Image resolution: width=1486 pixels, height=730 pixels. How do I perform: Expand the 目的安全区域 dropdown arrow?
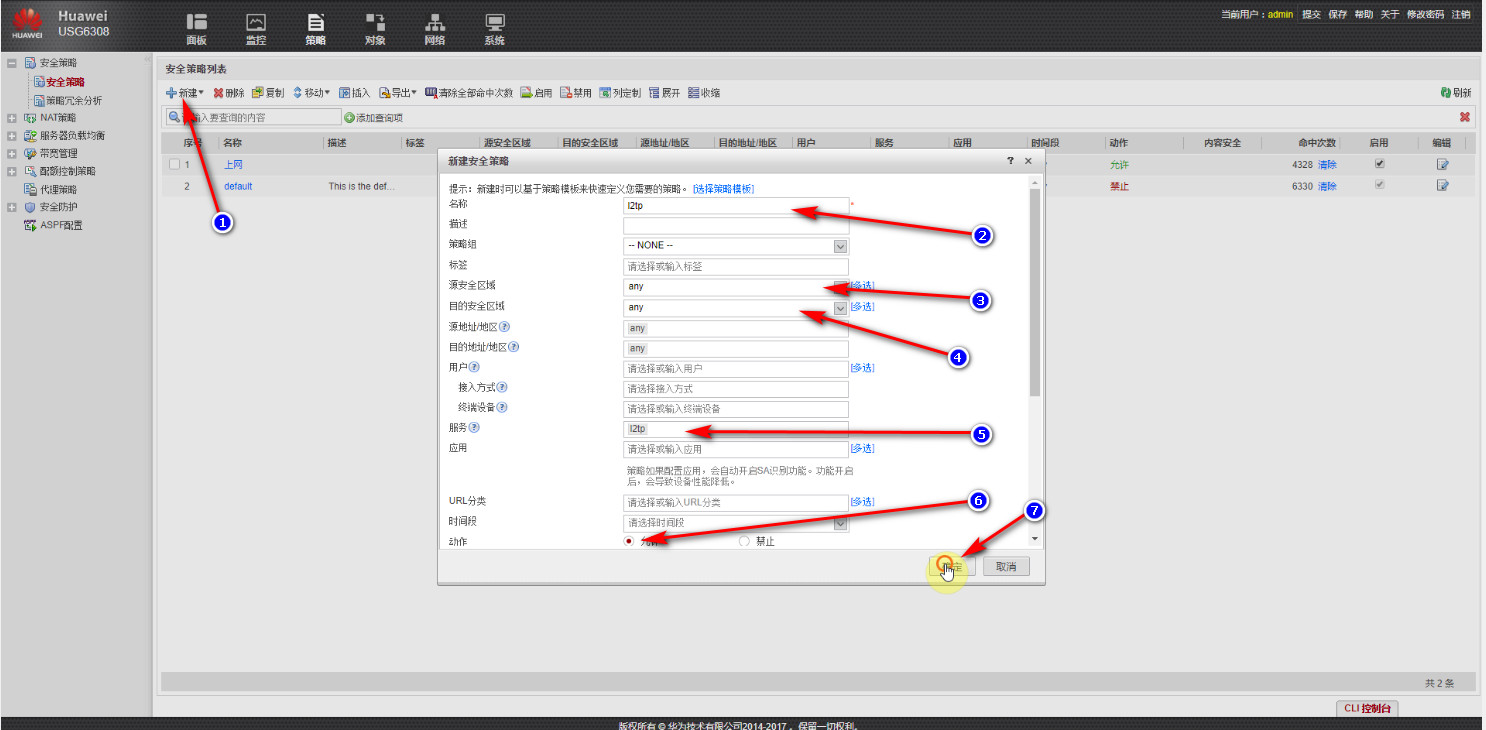840,308
